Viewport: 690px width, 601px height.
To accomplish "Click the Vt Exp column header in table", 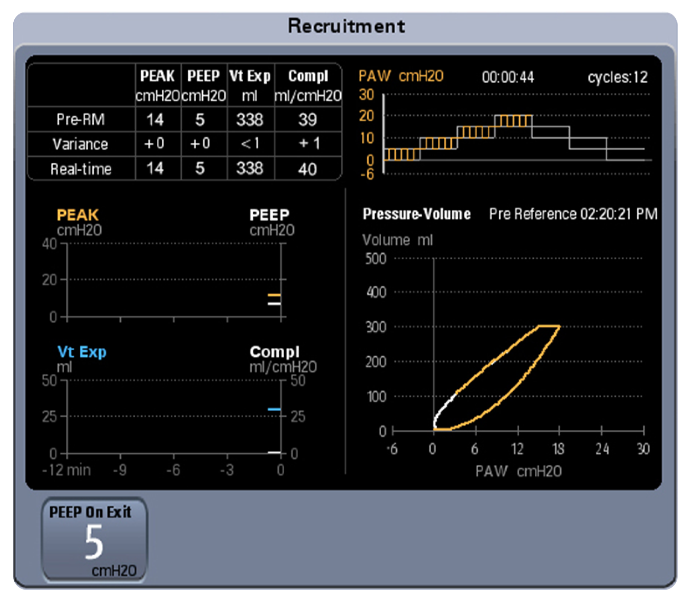I will 250,84.
